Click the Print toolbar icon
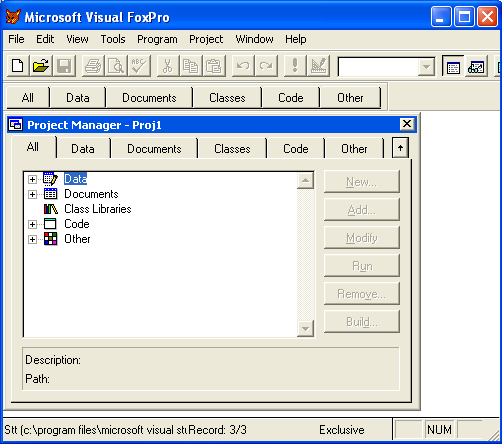Viewport: 502px width, 444px height. (93, 66)
